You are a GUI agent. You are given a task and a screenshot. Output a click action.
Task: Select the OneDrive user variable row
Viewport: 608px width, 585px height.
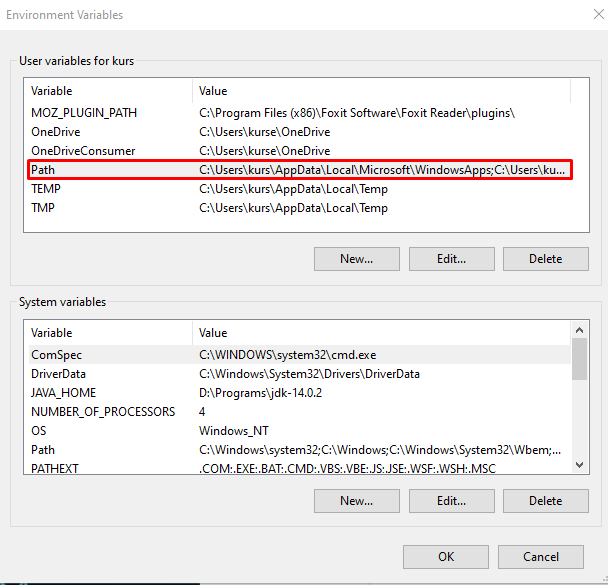click(x=300, y=132)
